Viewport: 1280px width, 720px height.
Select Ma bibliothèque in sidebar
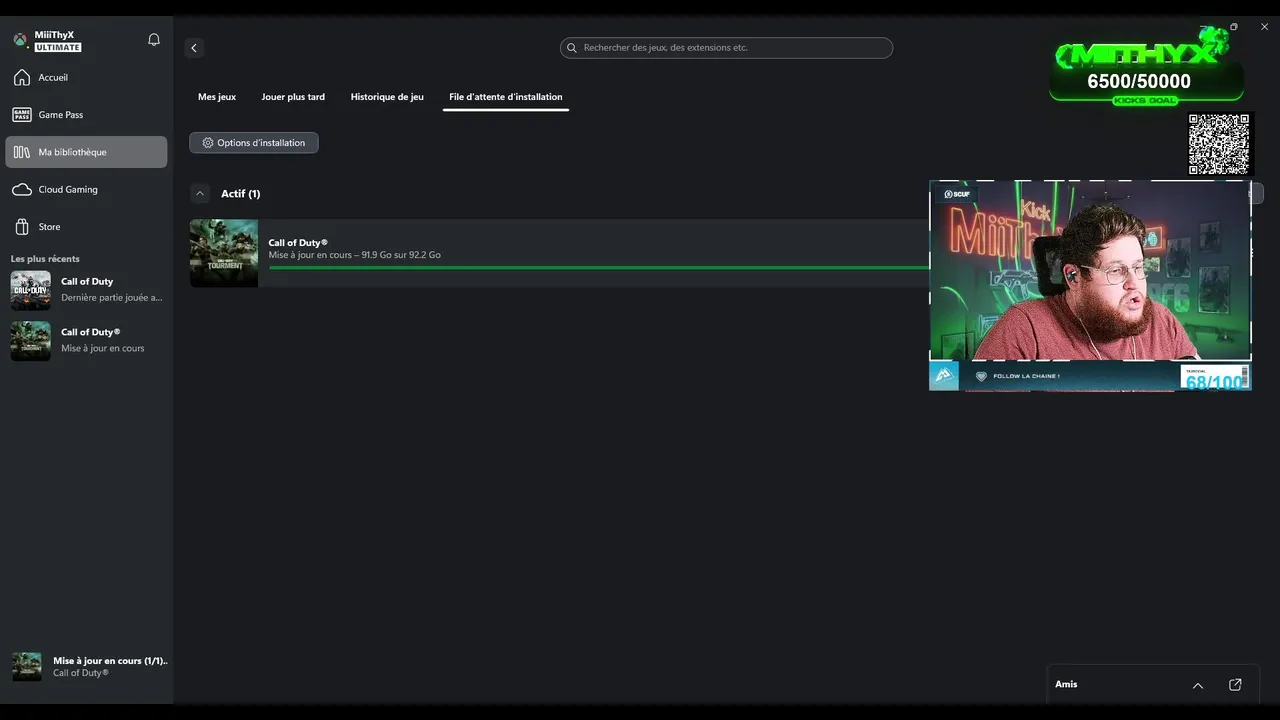(86, 152)
